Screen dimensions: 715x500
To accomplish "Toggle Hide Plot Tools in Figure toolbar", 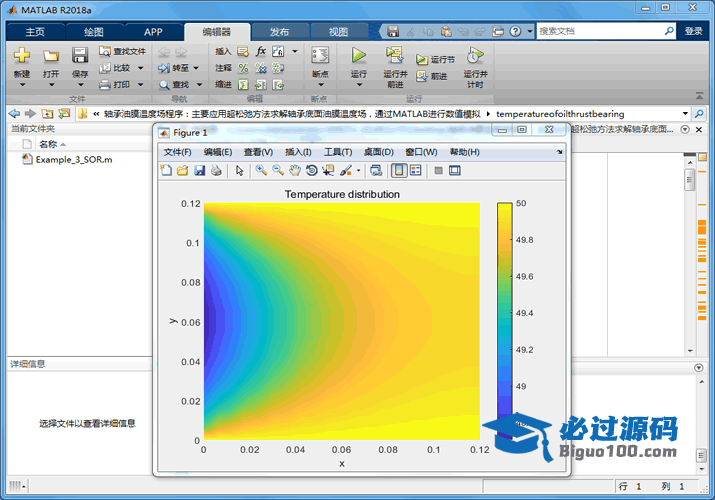I will [x=438, y=170].
